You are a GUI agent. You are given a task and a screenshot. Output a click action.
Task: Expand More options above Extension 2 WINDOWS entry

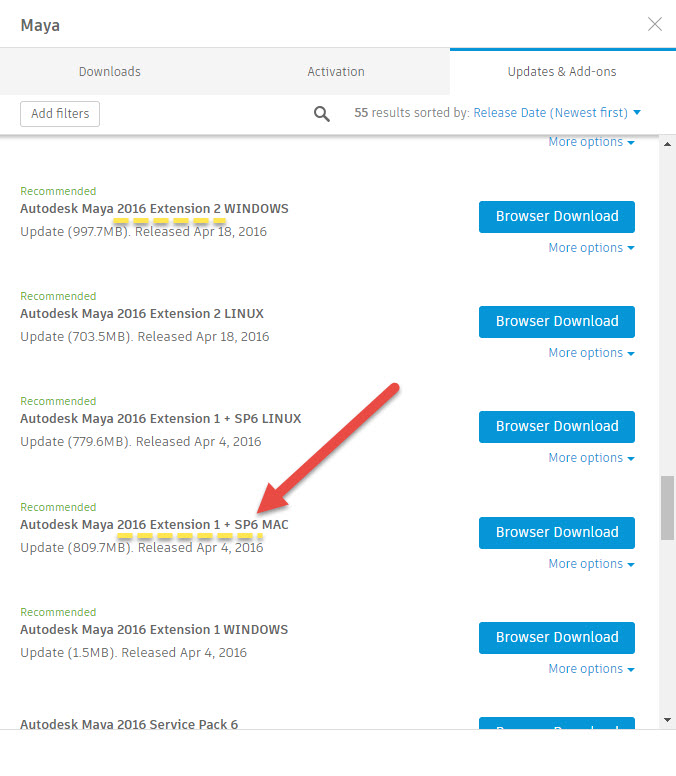tap(591, 142)
